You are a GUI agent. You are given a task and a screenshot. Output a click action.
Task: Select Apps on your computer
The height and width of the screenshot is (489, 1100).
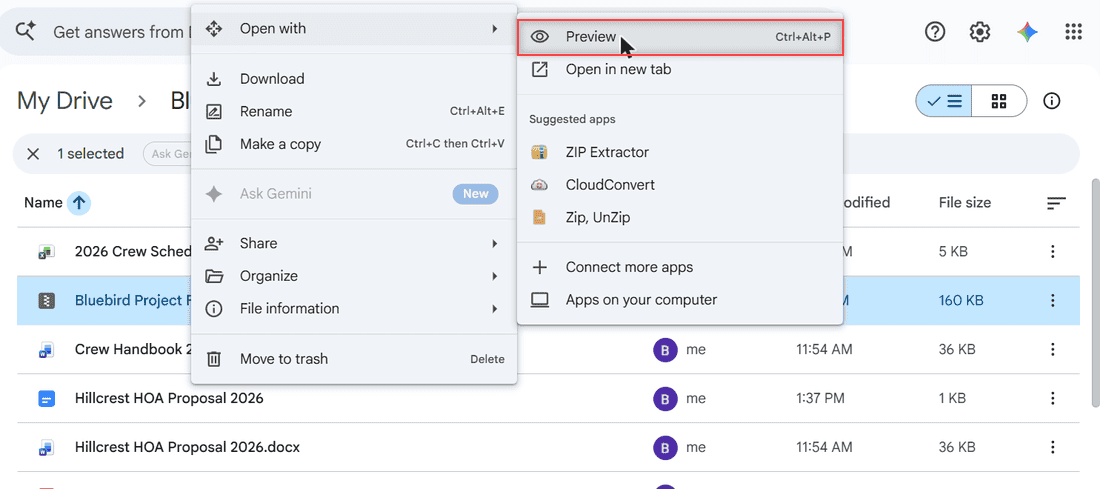pyautogui.click(x=680, y=300)
